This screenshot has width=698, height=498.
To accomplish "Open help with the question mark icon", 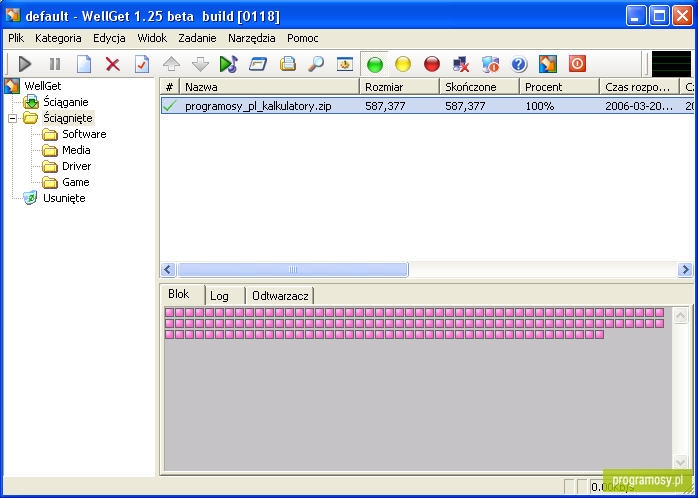I will pyautogui.click(x=519, y=65).
